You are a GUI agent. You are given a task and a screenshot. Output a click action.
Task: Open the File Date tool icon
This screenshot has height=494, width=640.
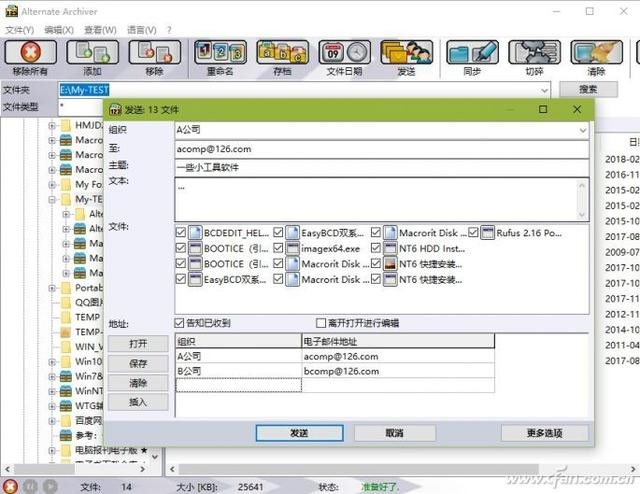click(344, 52)
